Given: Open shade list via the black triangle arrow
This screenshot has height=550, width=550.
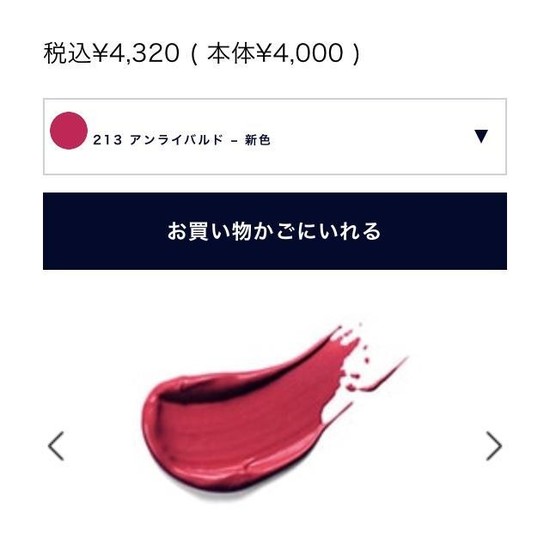Looking at the screenshot, I should (481, 136).
